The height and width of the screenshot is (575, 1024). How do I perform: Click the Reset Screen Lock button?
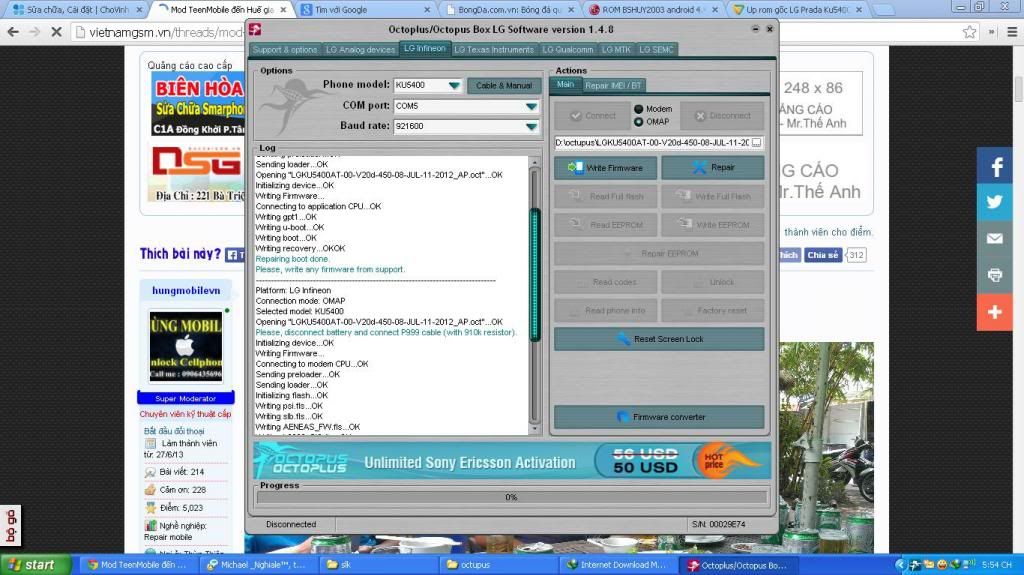659,339
